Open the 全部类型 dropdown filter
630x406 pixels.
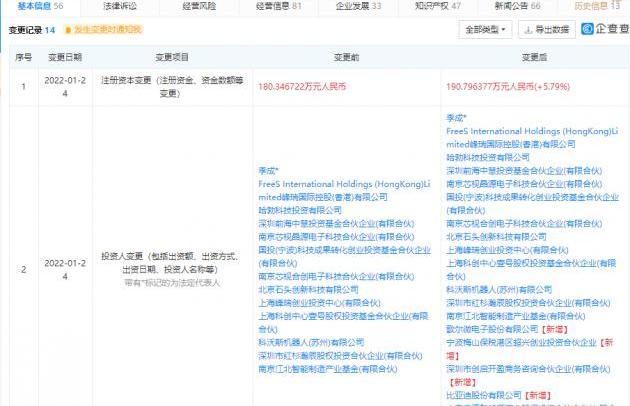coord(485,29)
